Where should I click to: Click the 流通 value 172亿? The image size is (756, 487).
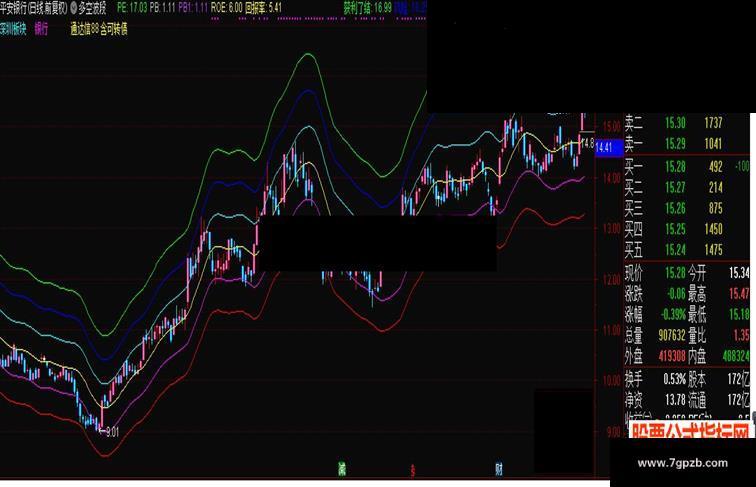click(x=739, y=400)
